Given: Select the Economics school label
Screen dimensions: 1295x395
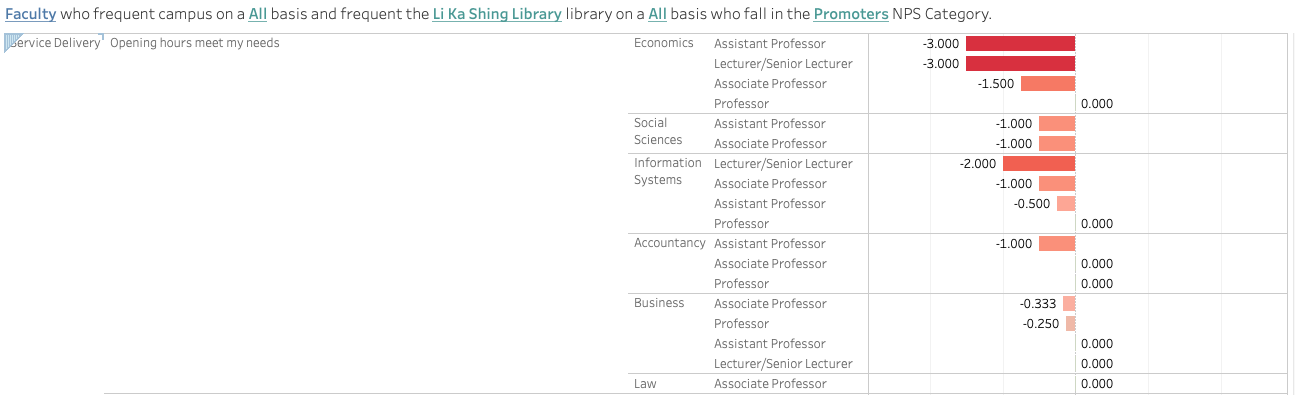Looking at the screenshot, I should pos(664,43).
